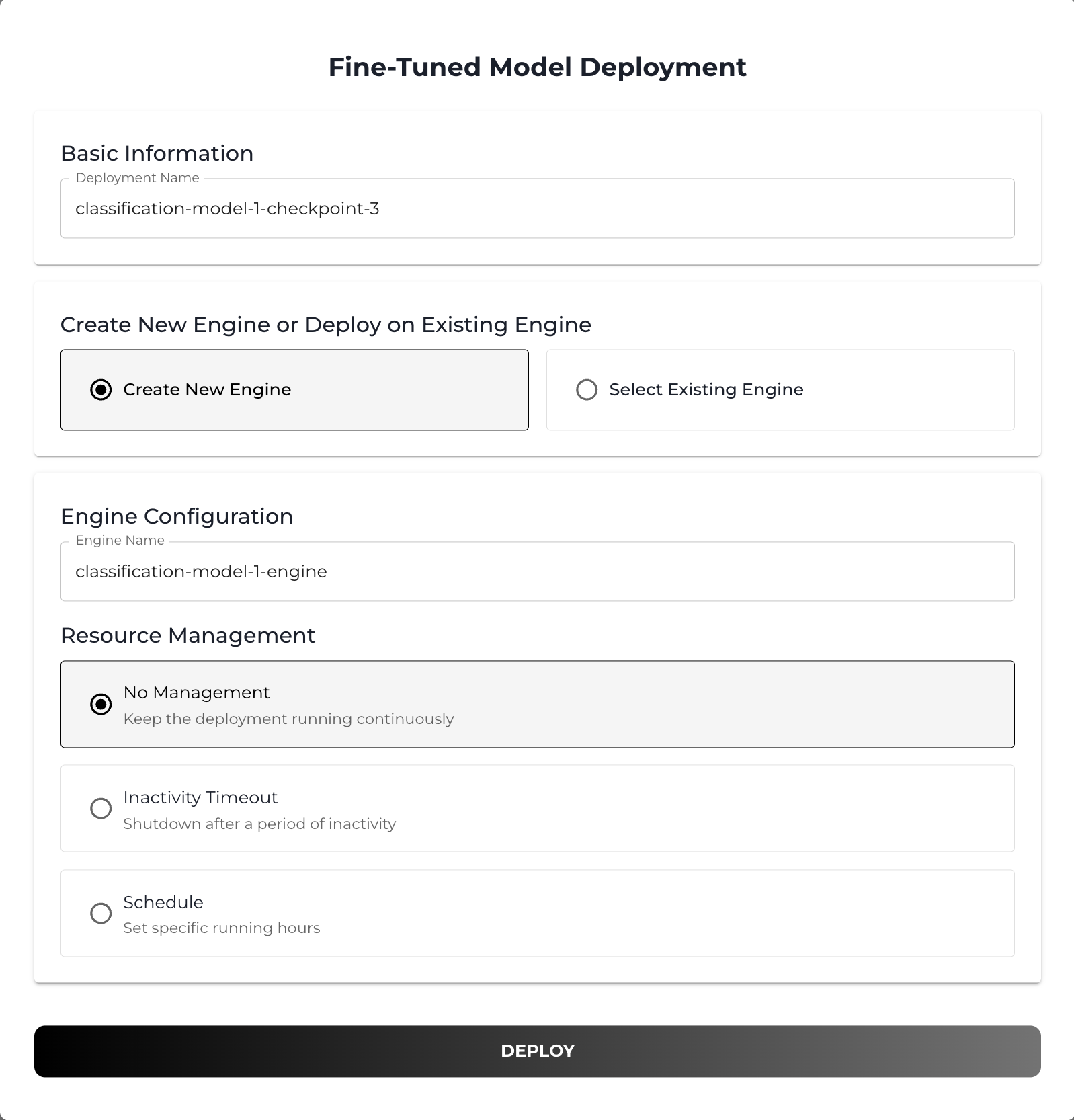Image resolution: width=1074 pixels, height=1120 pixels.
Task: Click the No Management option card
Action: (x=537, y=704)
